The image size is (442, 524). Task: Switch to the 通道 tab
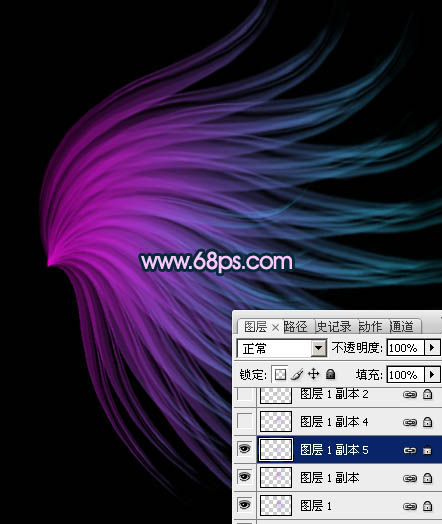pos(402,326)
